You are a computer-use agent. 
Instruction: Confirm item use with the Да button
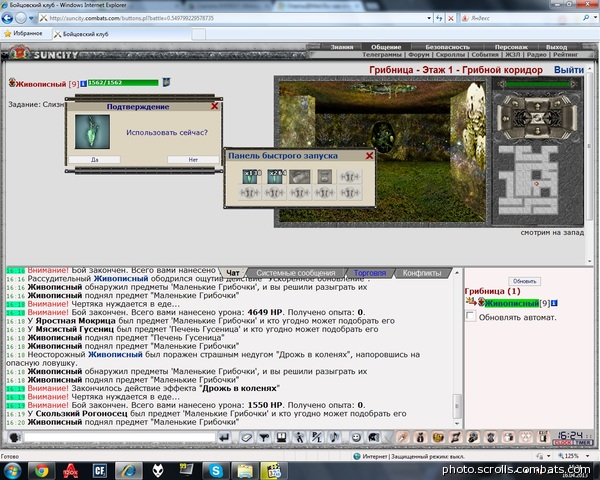coord(94,159)
